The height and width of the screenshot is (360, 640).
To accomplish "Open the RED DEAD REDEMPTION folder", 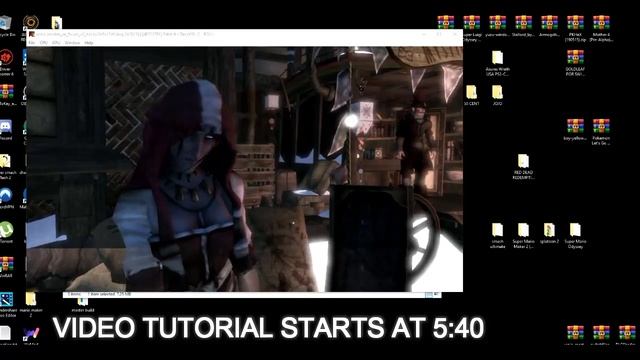I will [x=523, y=167].
